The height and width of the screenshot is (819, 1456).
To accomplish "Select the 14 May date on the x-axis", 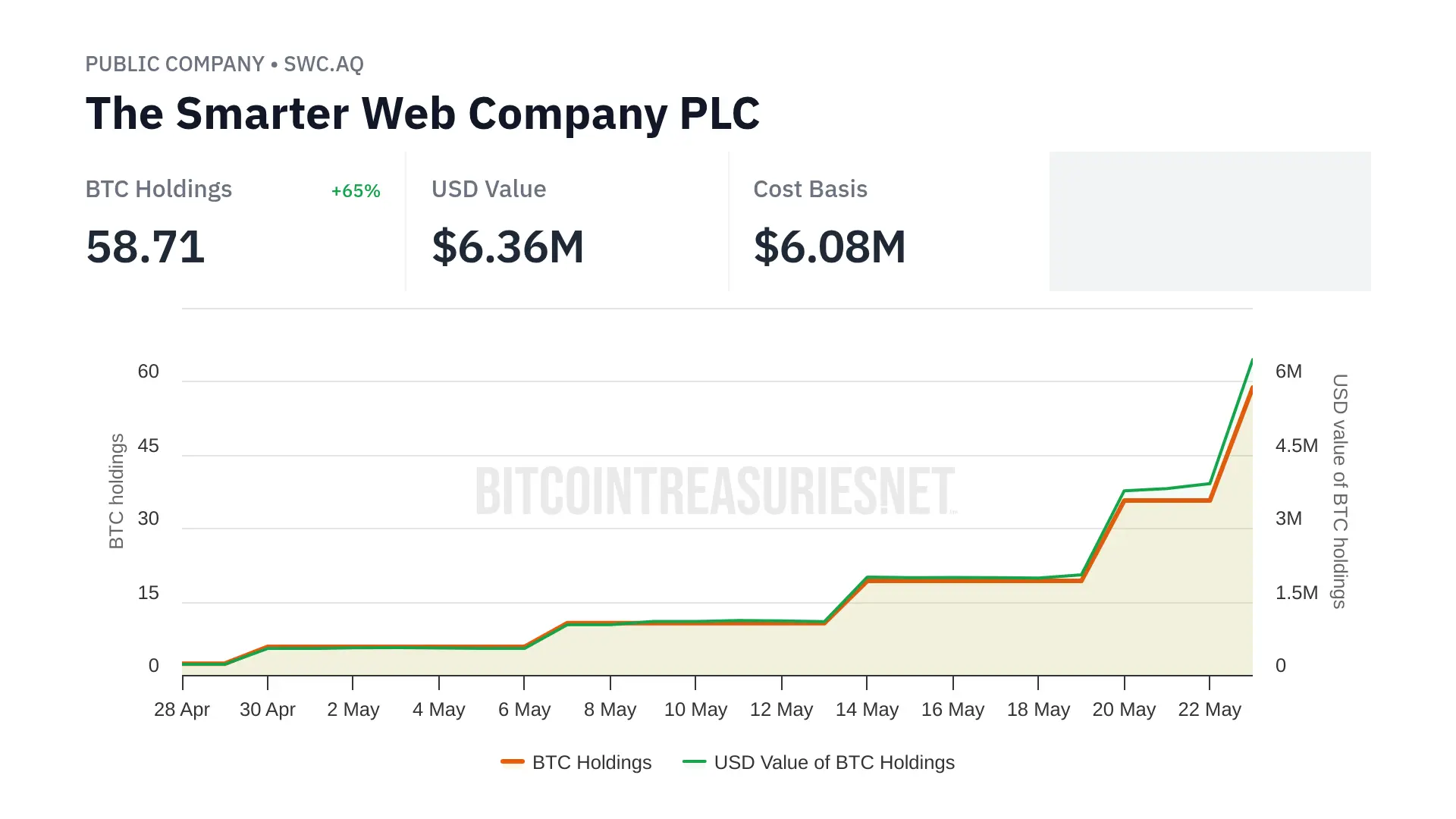I will coord(867,710).
